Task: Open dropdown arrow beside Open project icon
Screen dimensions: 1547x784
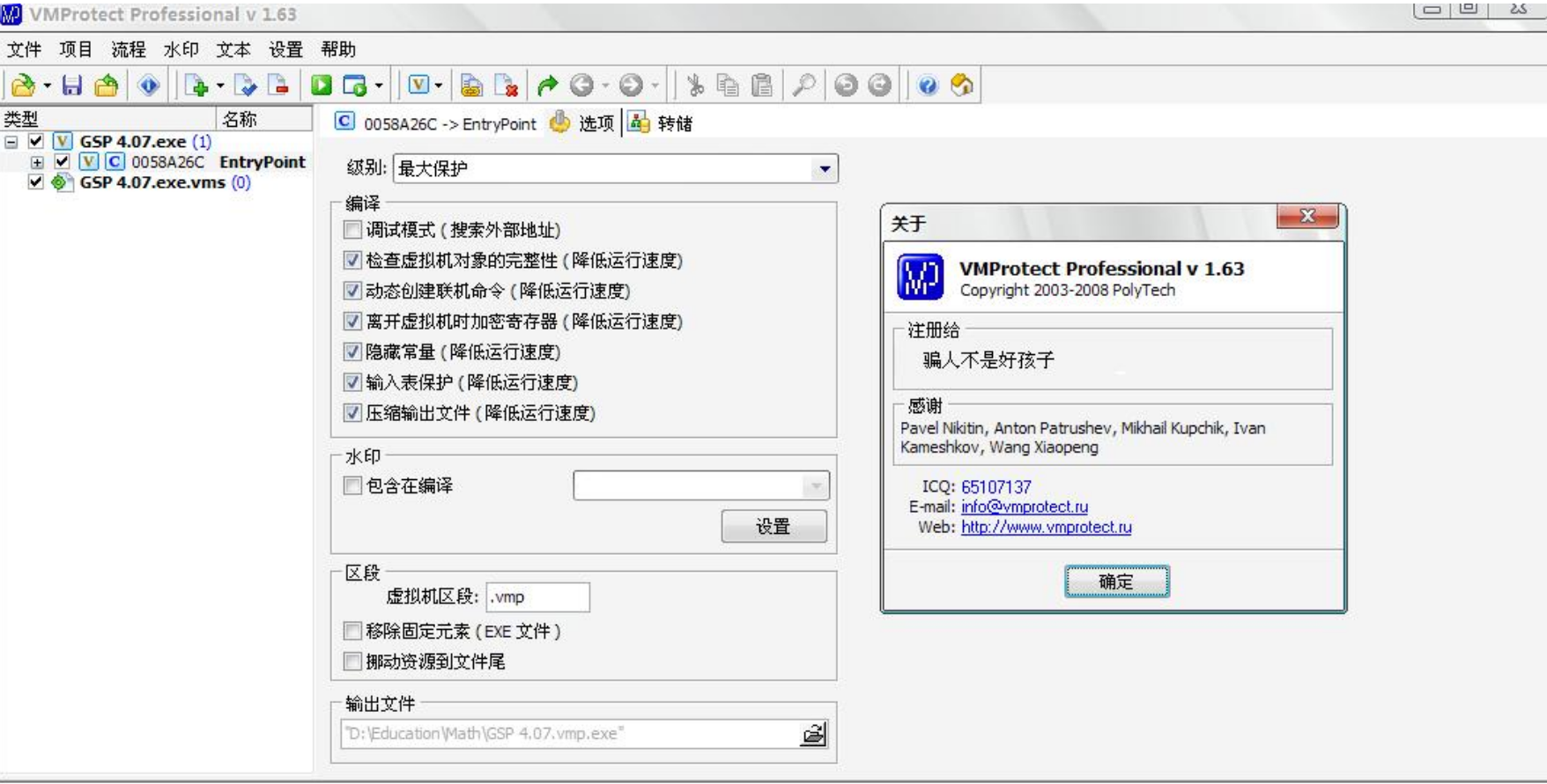Action: coord(47,85)
